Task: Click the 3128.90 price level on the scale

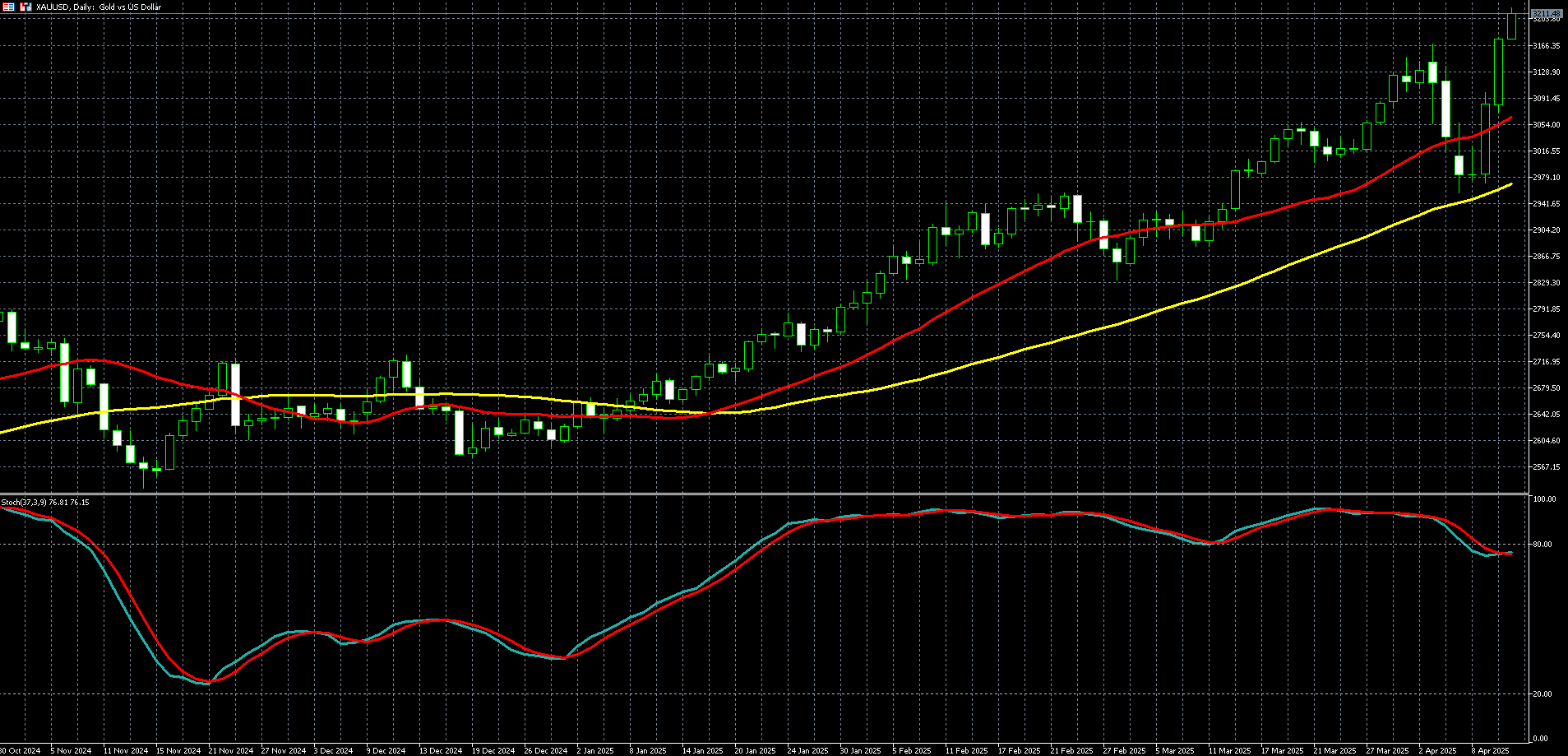Action: [x=1547, y=72]
